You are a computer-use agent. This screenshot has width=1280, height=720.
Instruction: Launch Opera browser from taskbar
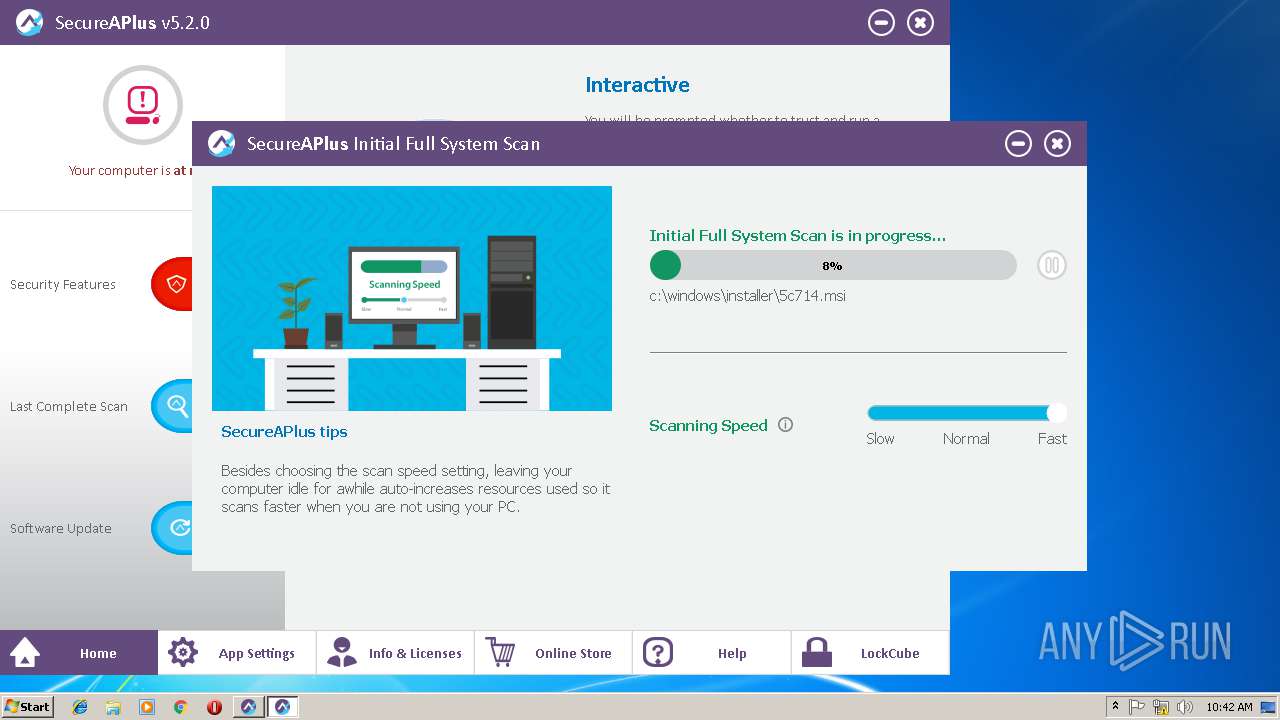click(214, 707)
